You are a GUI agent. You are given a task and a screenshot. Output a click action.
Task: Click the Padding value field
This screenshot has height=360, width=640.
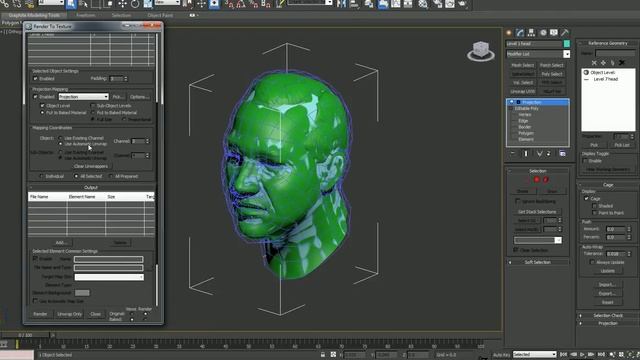[x=117, y=78]
